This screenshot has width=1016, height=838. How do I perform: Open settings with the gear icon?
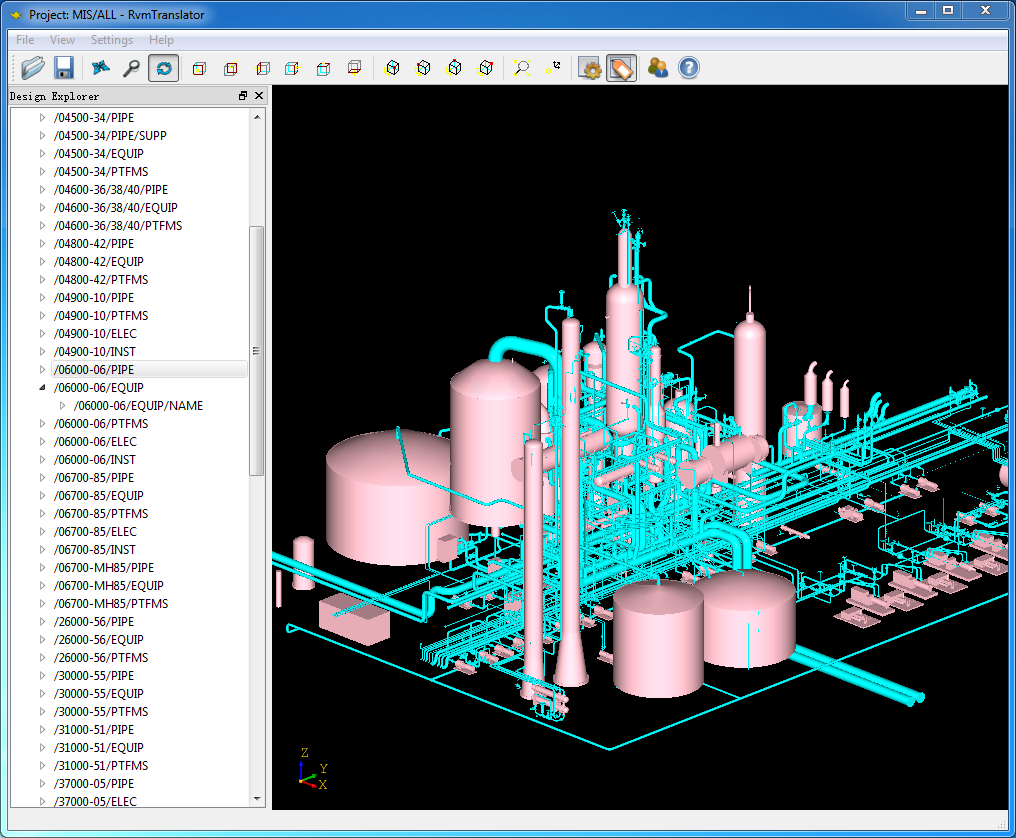590,68
